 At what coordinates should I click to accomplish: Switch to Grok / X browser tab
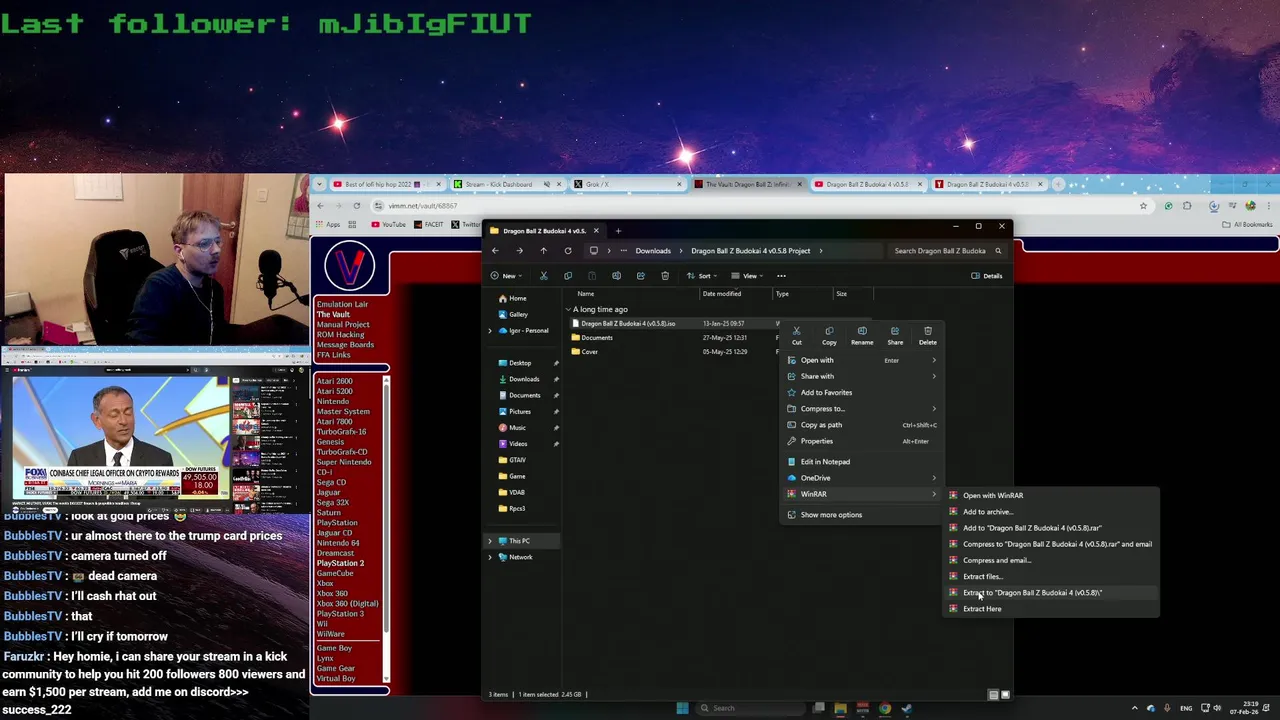[x=628, y=184]
